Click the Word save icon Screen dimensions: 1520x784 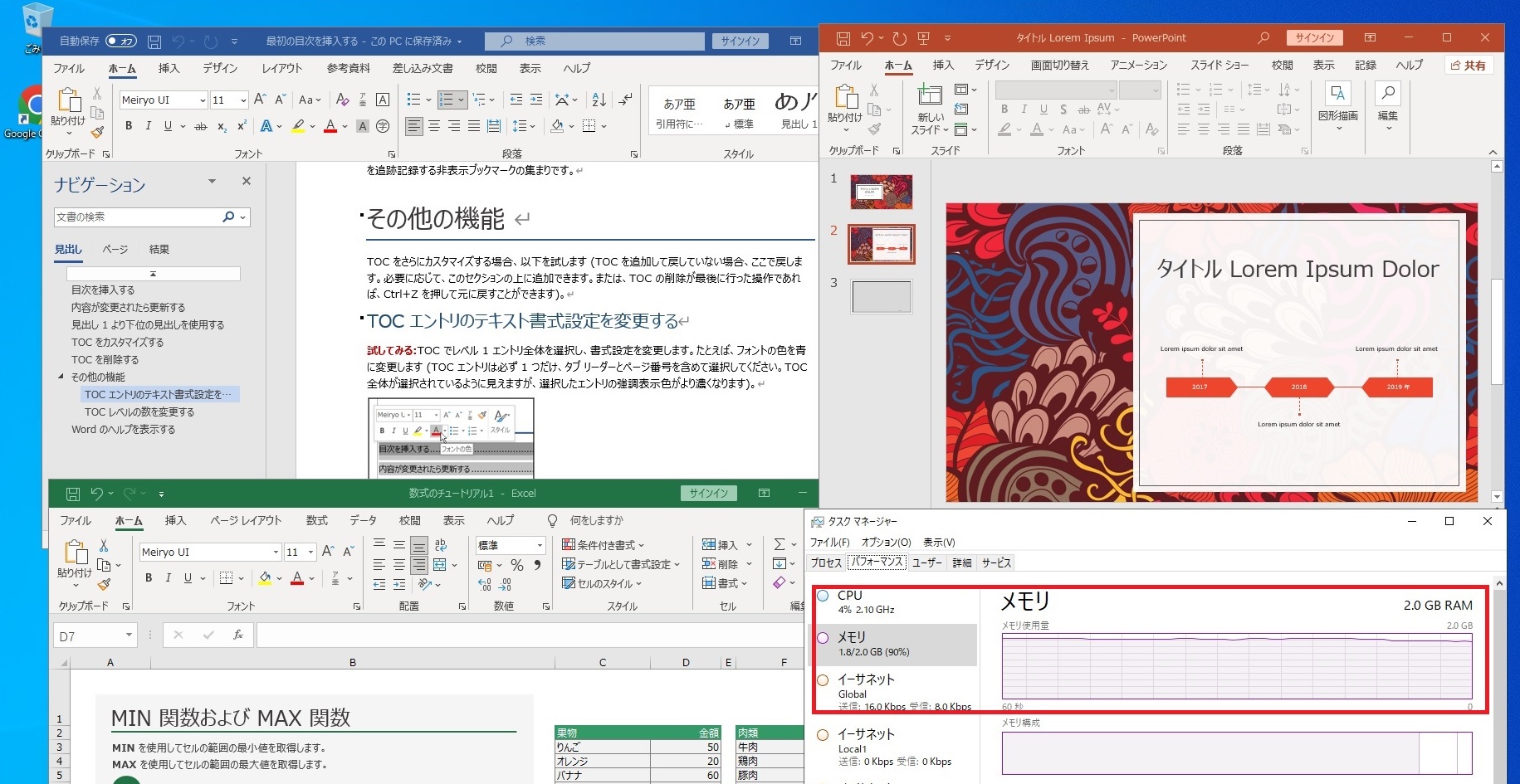[x=154, y=41]
